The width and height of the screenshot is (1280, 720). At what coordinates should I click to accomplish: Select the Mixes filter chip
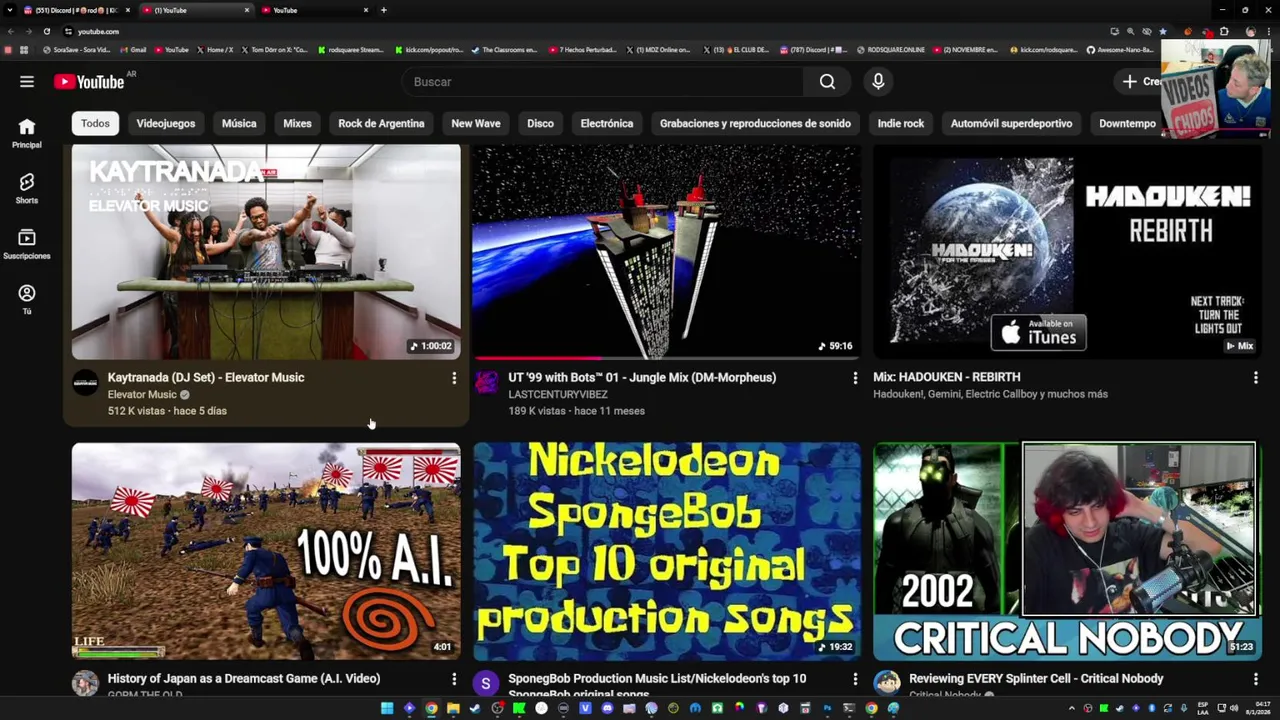point(297,124)
